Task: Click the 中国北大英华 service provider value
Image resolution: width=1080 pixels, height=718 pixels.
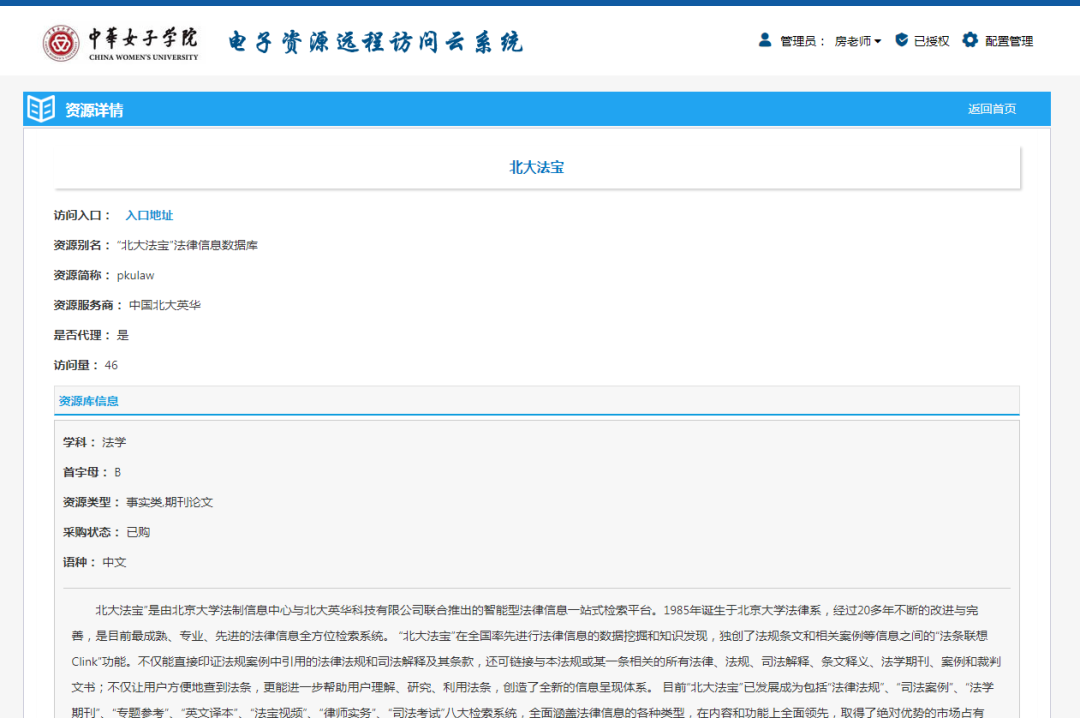Action: click(165, 305)
